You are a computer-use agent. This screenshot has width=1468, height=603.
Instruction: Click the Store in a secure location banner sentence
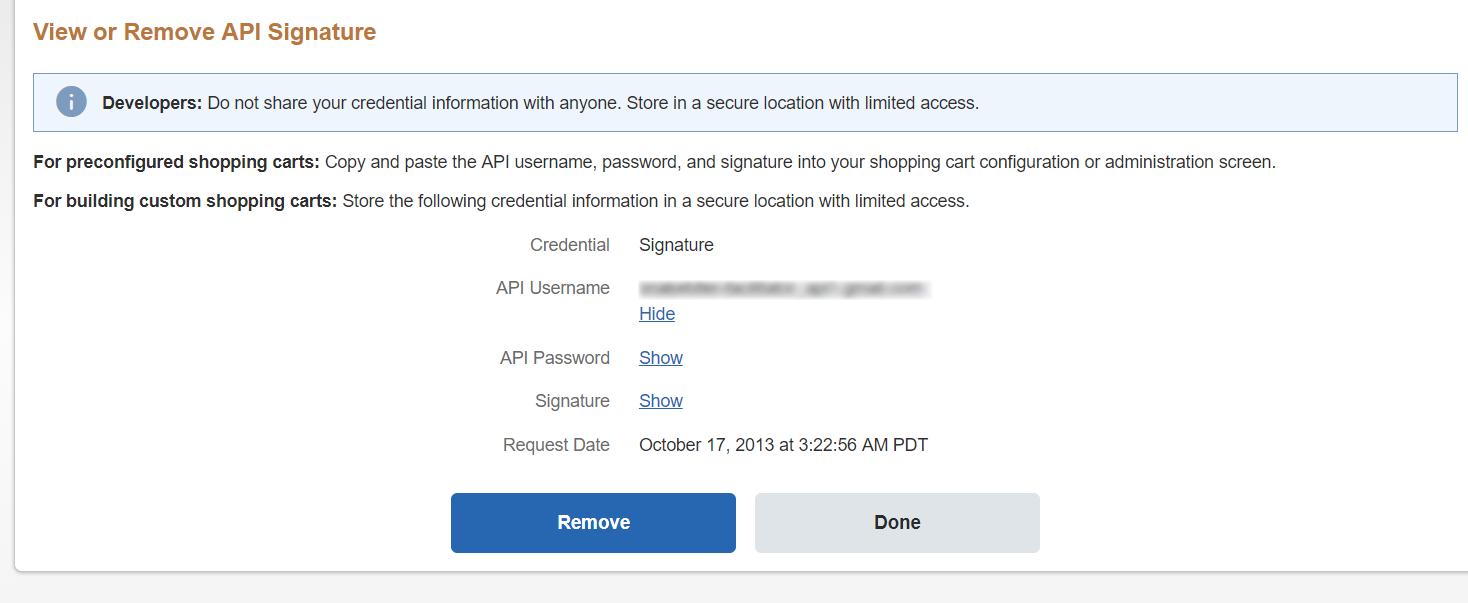[x=802, y=102]
